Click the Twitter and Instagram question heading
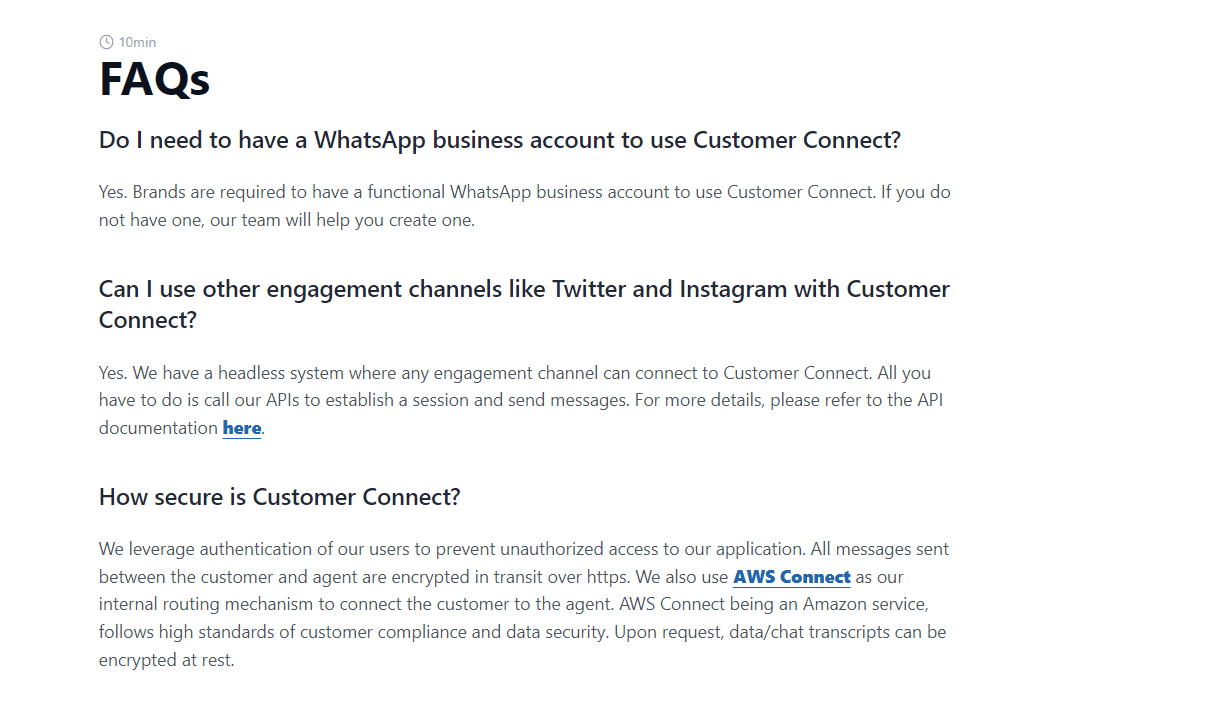 click(x=524, y=304)
